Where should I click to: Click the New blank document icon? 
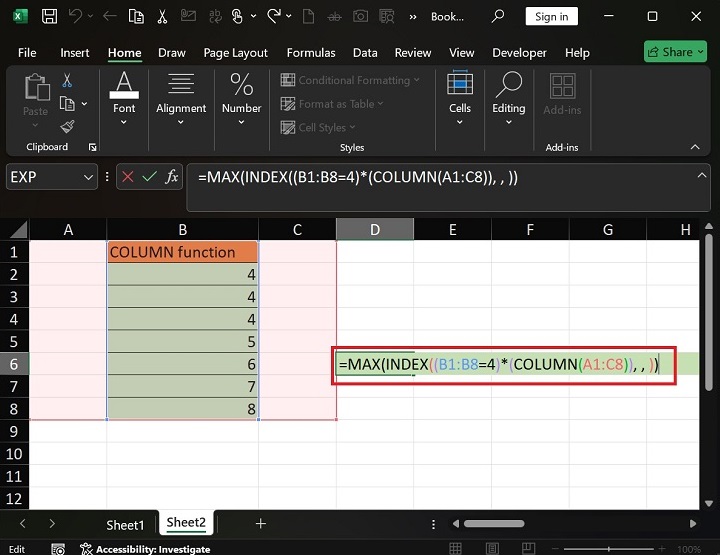click(309, 17)
